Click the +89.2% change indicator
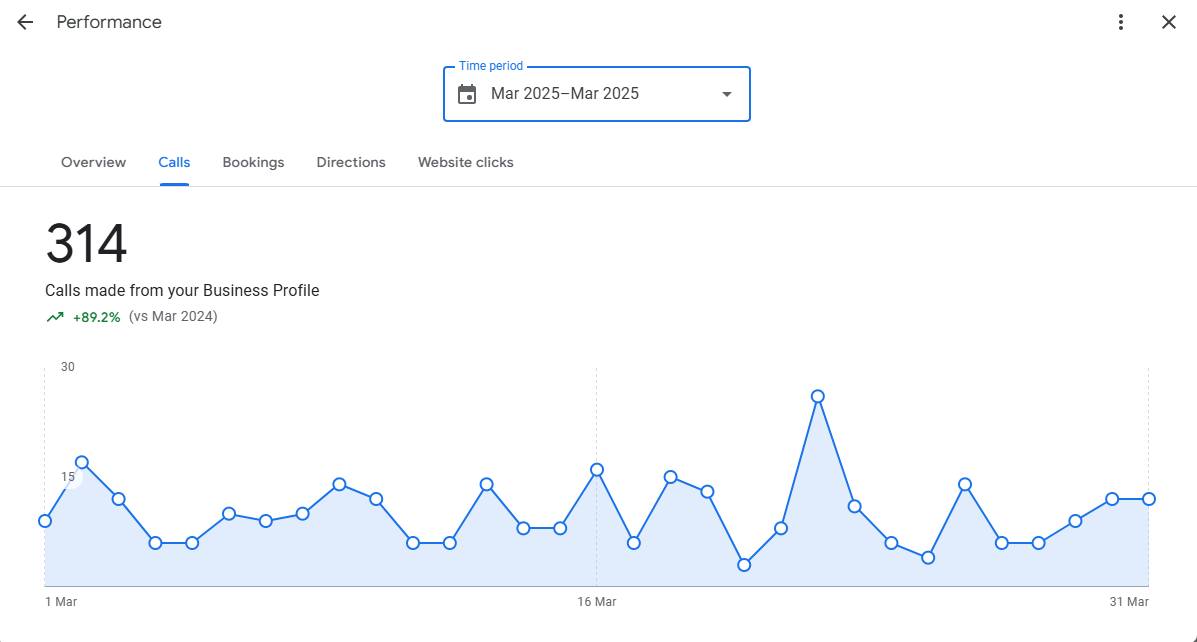The height and width of the screenshot is (642, 1197). tap(96, 317)
